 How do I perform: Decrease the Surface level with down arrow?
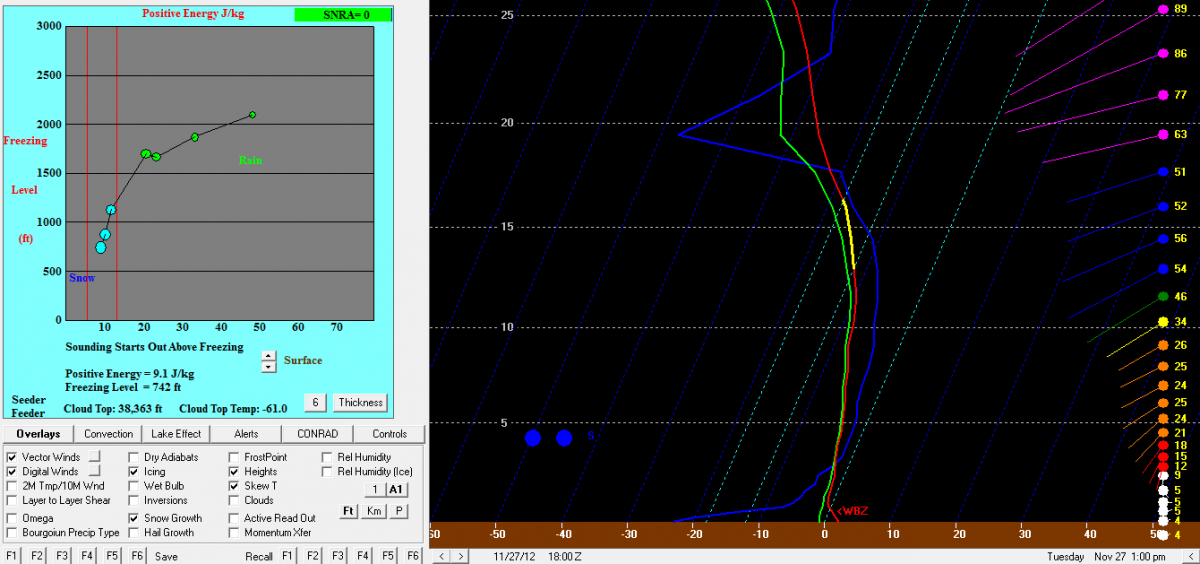(268, 367)
